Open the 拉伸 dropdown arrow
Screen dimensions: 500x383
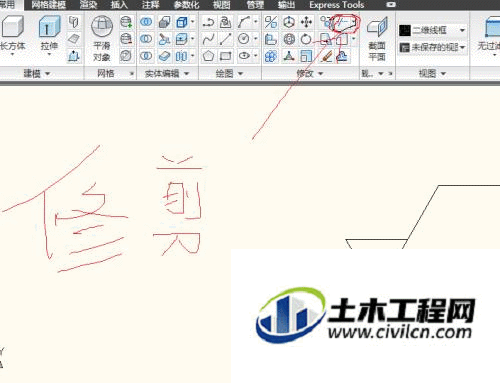pos(49,54)
